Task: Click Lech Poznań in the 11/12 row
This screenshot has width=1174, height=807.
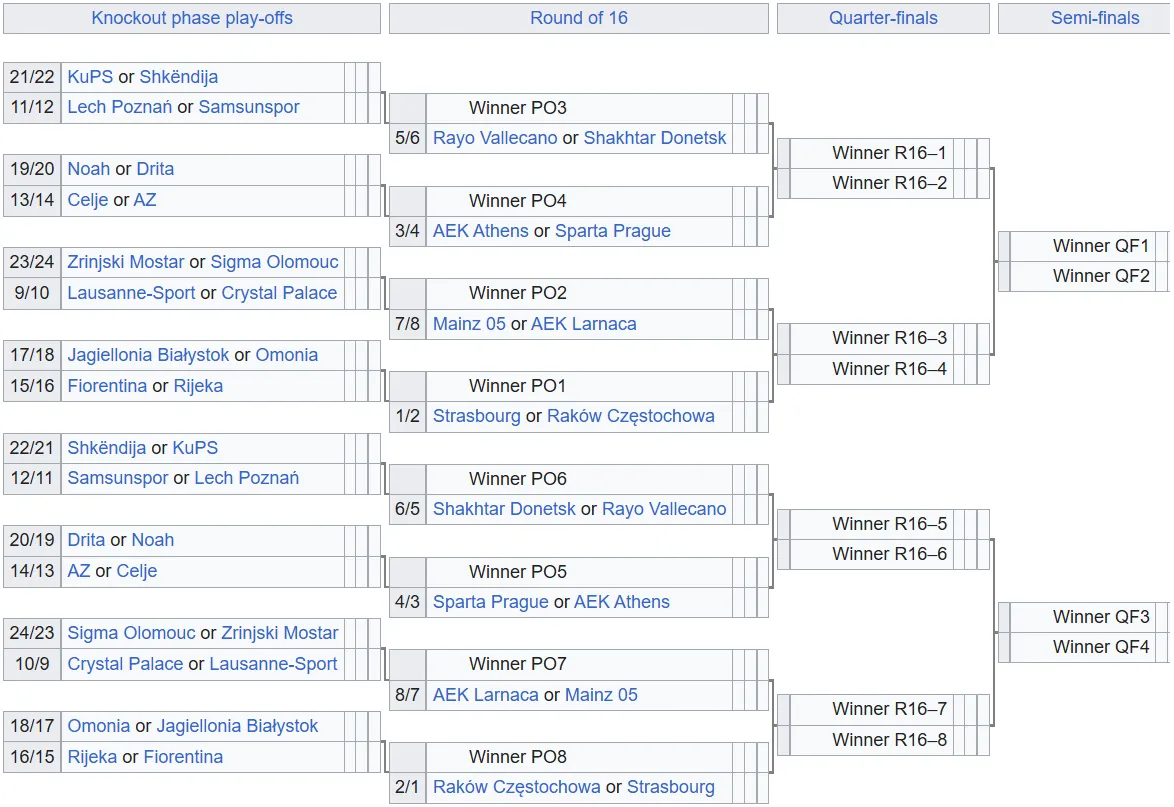Action: click(x=120, y=107)
